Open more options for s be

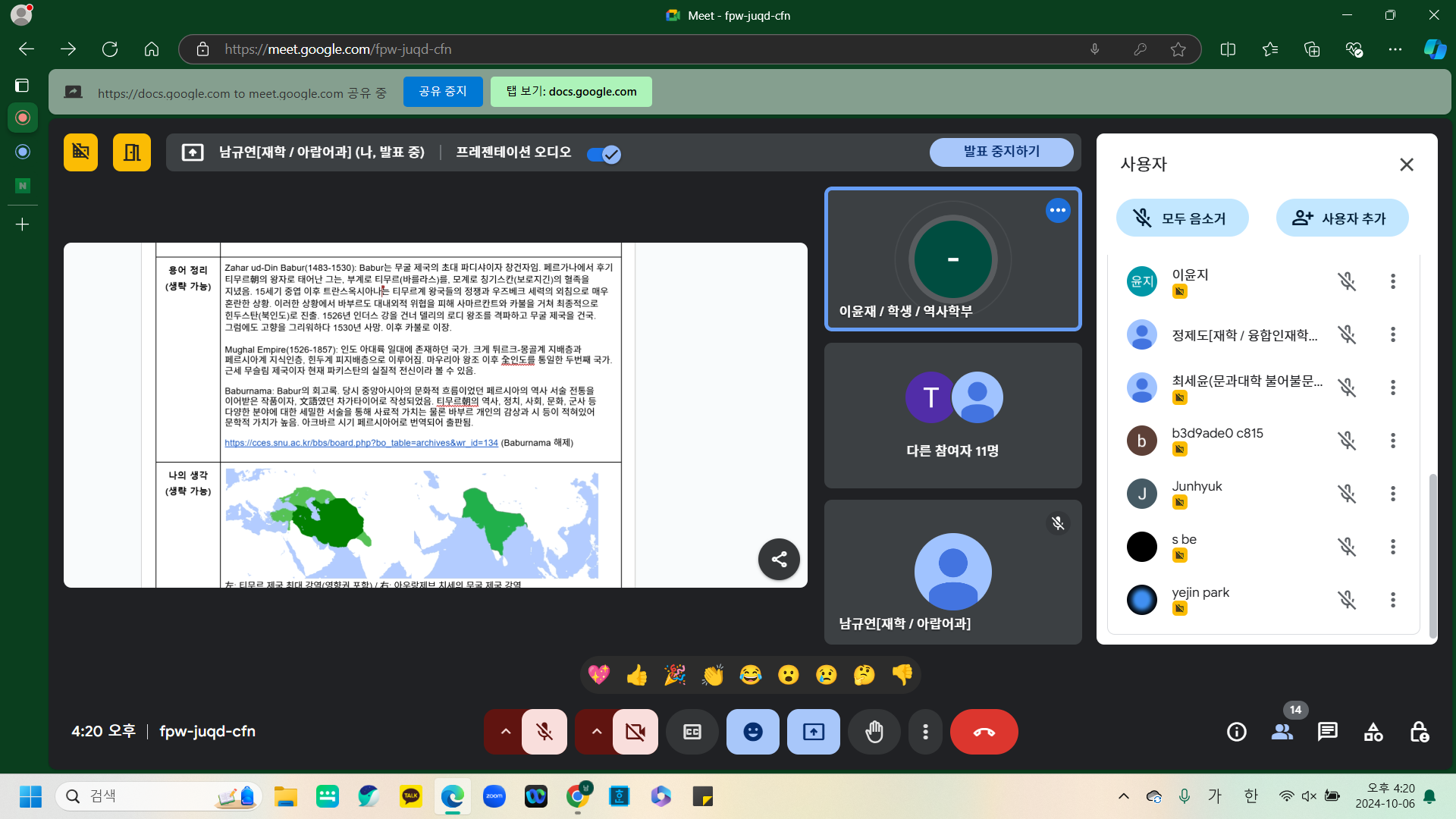1393,547
